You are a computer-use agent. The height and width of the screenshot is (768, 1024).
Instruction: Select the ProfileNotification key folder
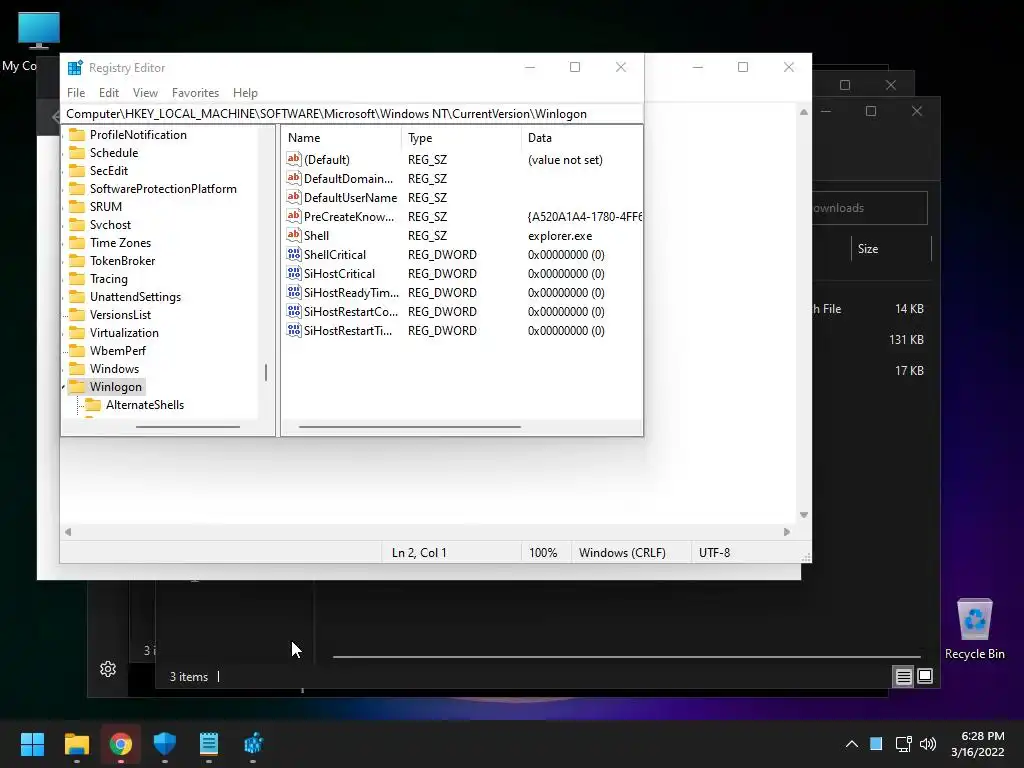[x=138, y=135]
